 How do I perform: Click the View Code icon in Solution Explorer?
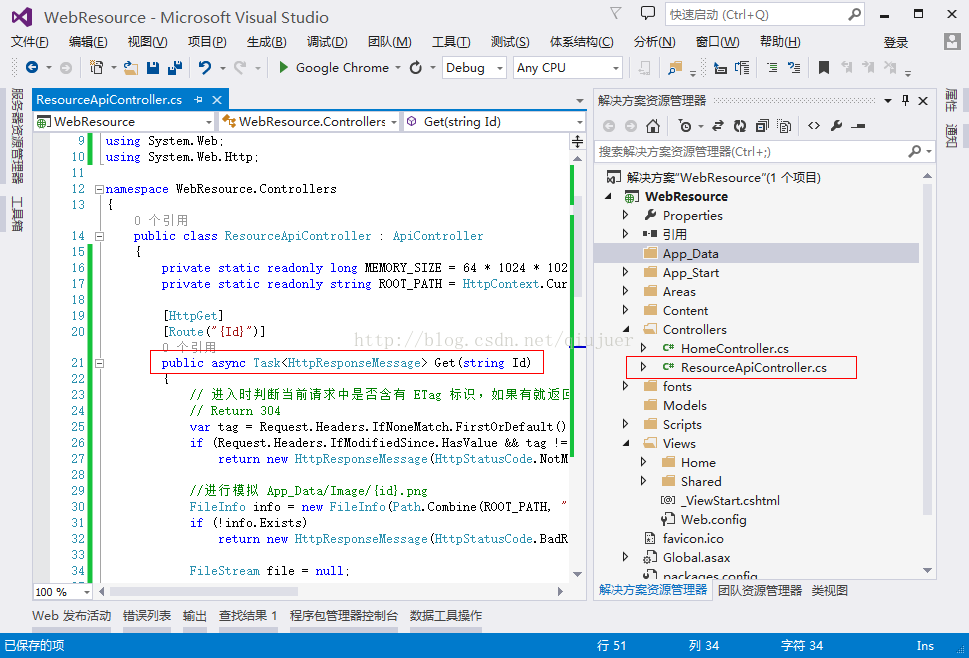[x=813, y=126]
